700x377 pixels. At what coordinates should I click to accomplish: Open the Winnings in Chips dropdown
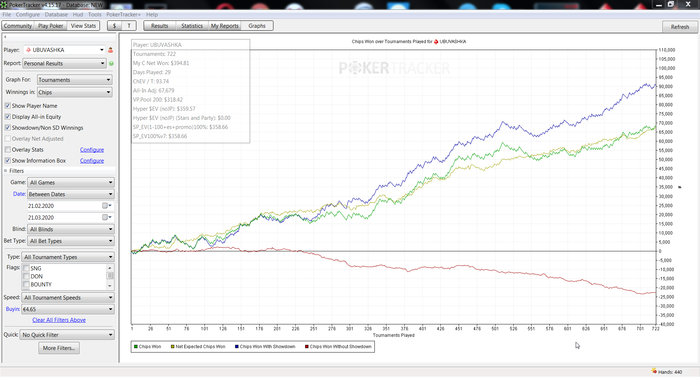74,92
